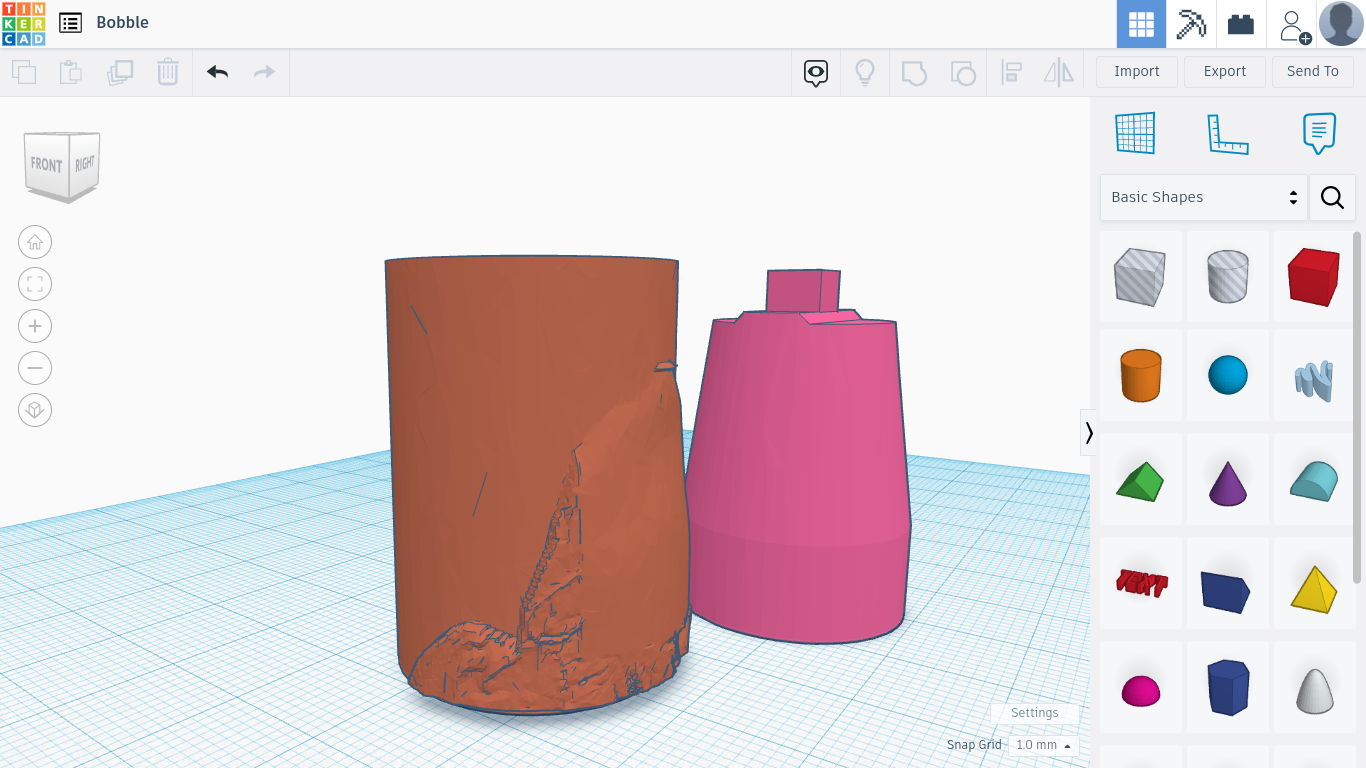This screenshot has height=768, width=1366.
Task: Select the red Box shape
Action: tap(1314, 277)
